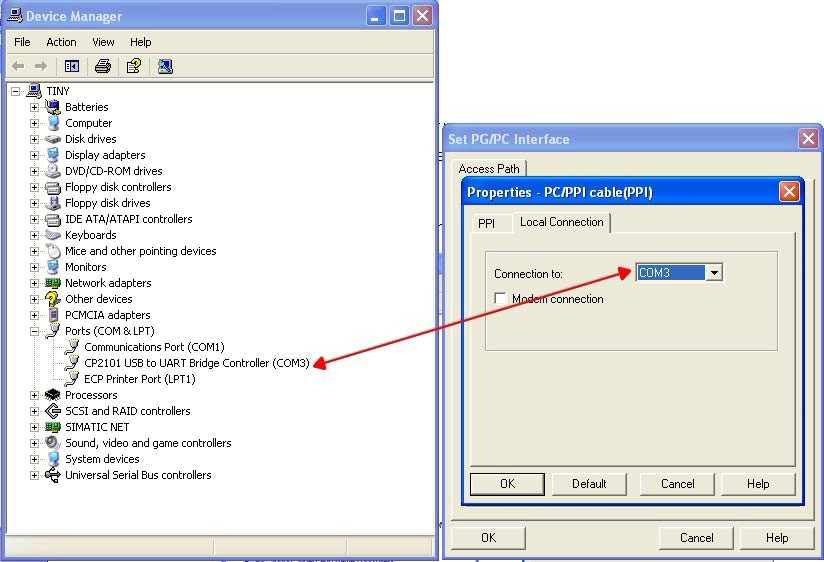824x562 pixels.
Task: Click Cancel in the PC/PPI cable Properties dialog
Action: [x=677, y=484]
